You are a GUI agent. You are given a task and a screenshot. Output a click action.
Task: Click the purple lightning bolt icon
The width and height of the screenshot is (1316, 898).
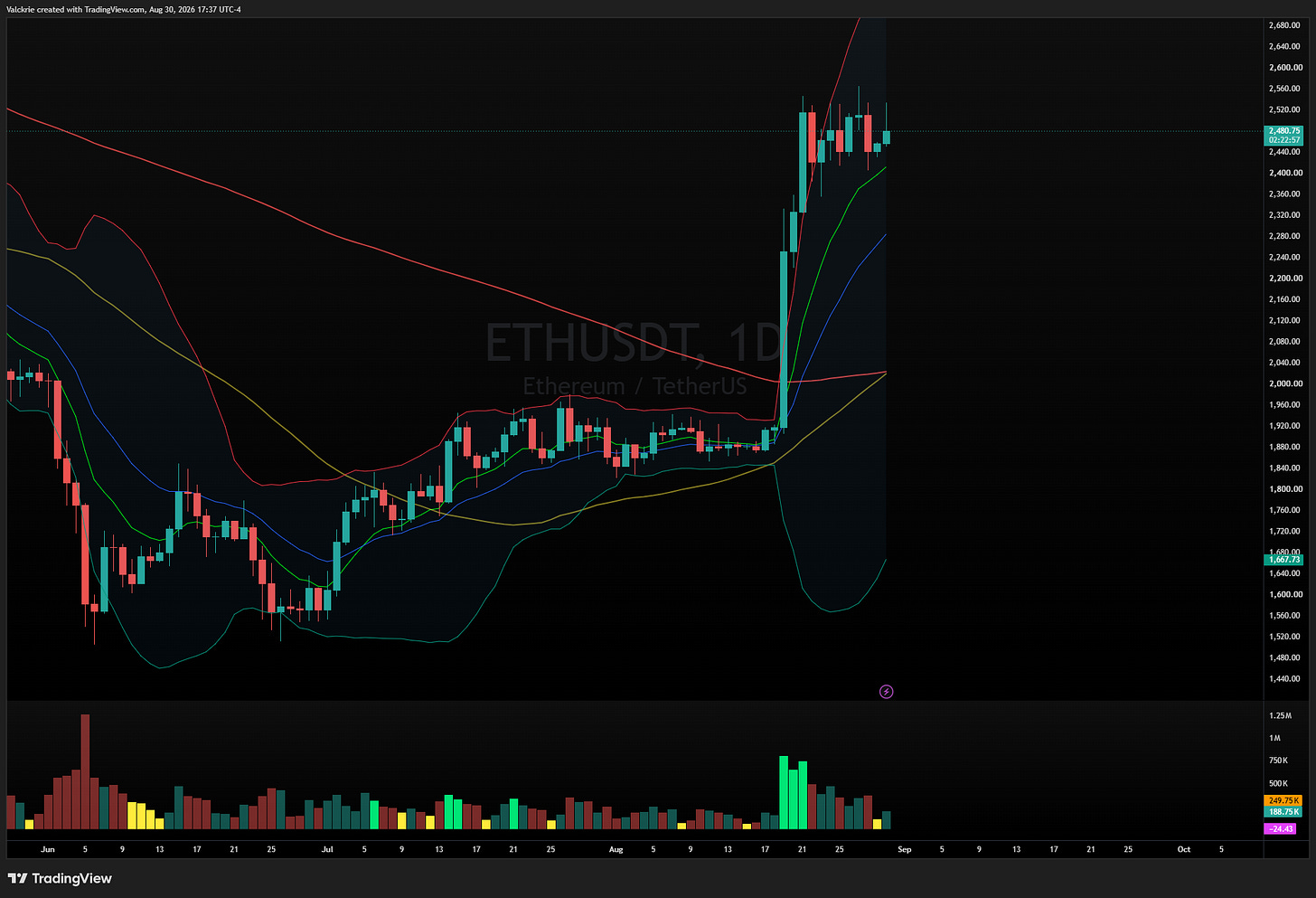[887, 692]
